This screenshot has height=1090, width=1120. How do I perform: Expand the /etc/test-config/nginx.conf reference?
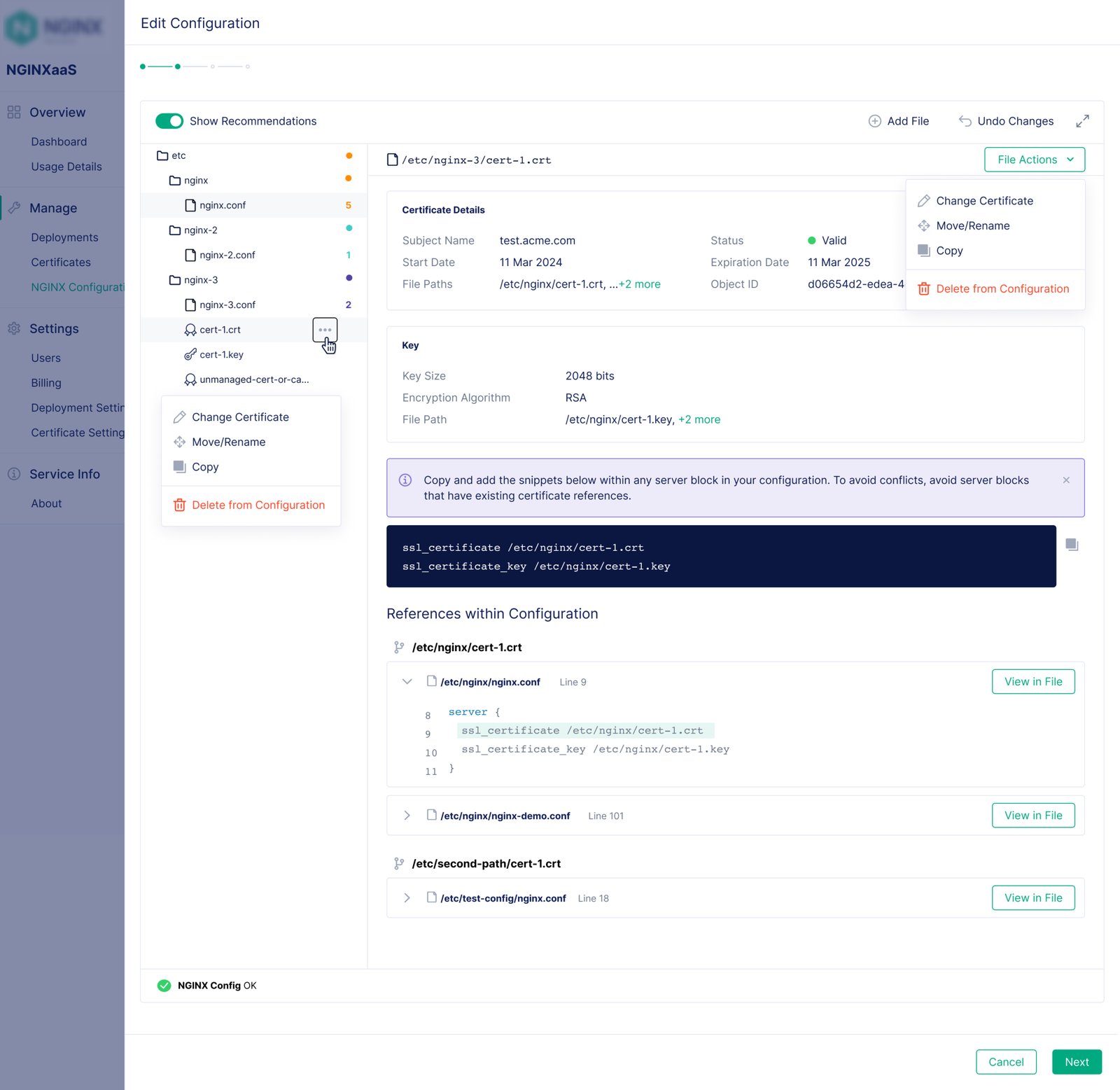[407, 898]
